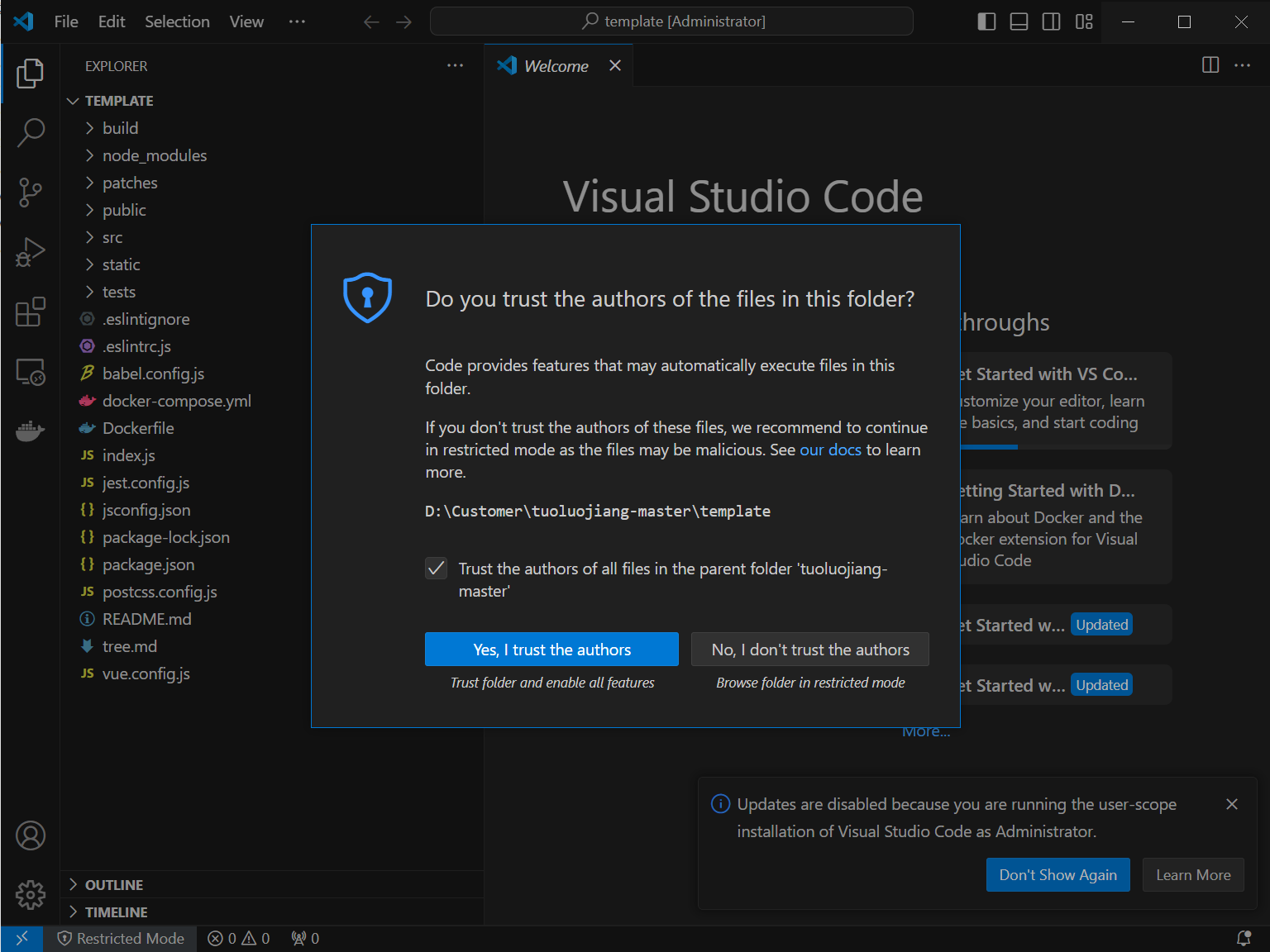Open the Extensions view
The width and height of the screenshot is (1270, 952).
click(x=31, y=312)
